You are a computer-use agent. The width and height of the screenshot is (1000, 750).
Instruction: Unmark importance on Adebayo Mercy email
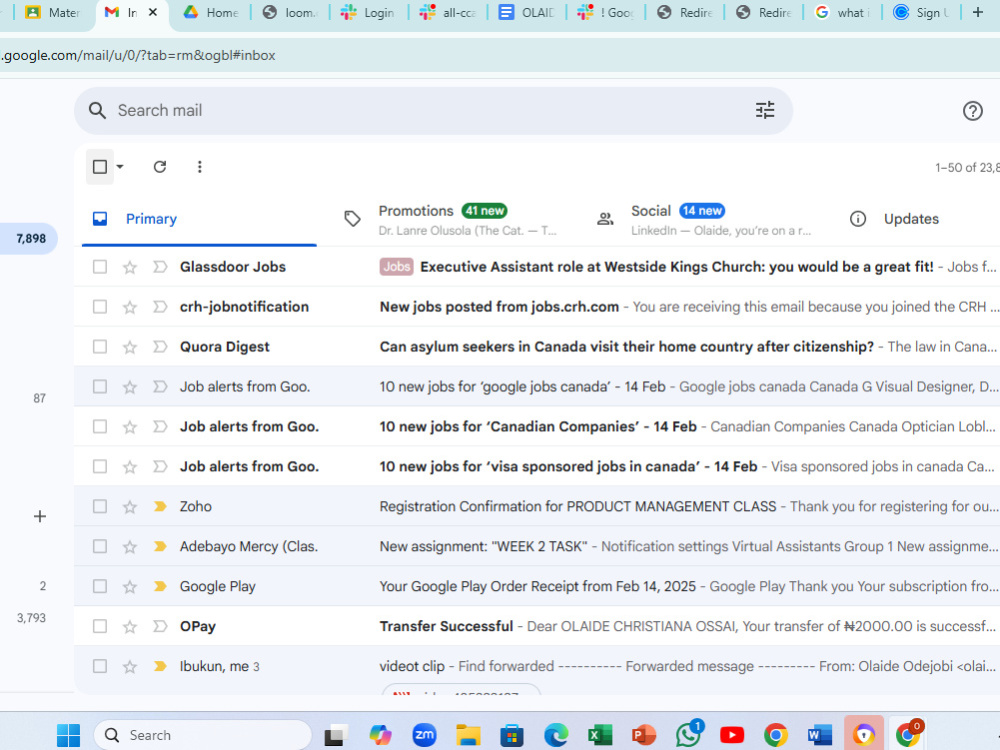[160, 547]
